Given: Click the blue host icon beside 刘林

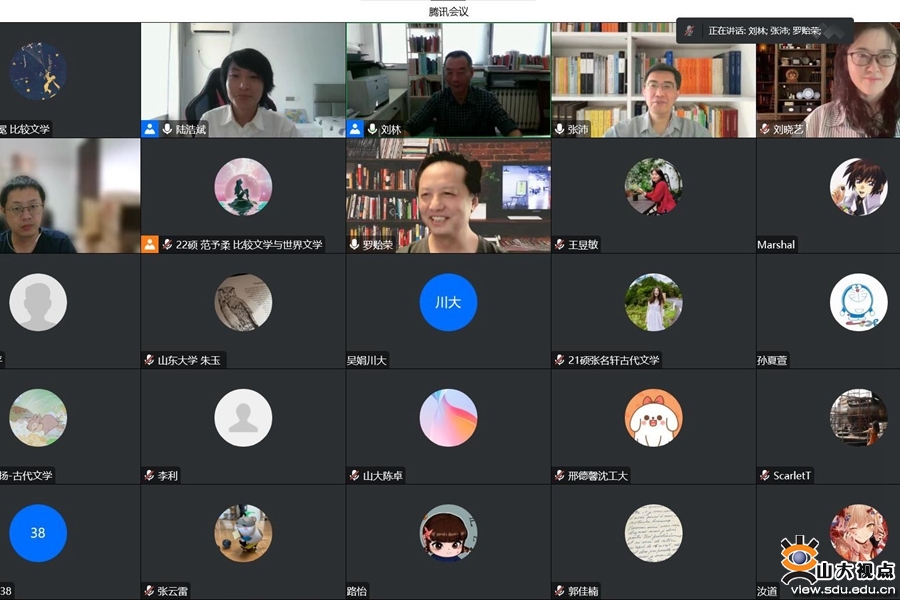Looking at the screenshot, I should [x=355, y=129].
